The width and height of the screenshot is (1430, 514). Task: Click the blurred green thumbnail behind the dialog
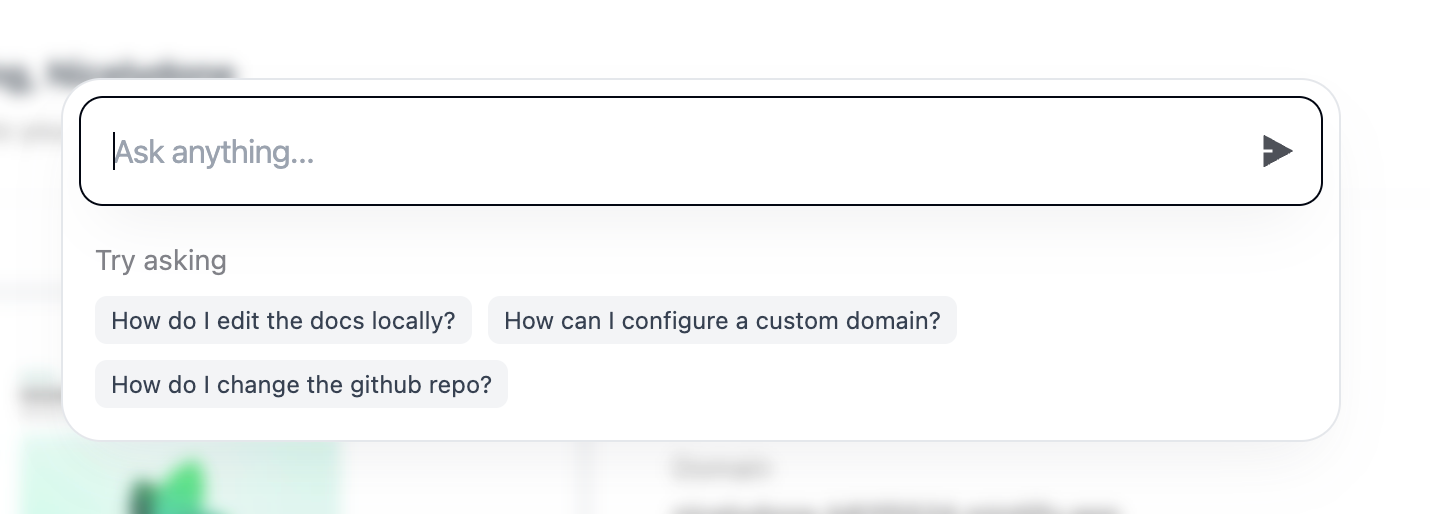tap(180, 480)
